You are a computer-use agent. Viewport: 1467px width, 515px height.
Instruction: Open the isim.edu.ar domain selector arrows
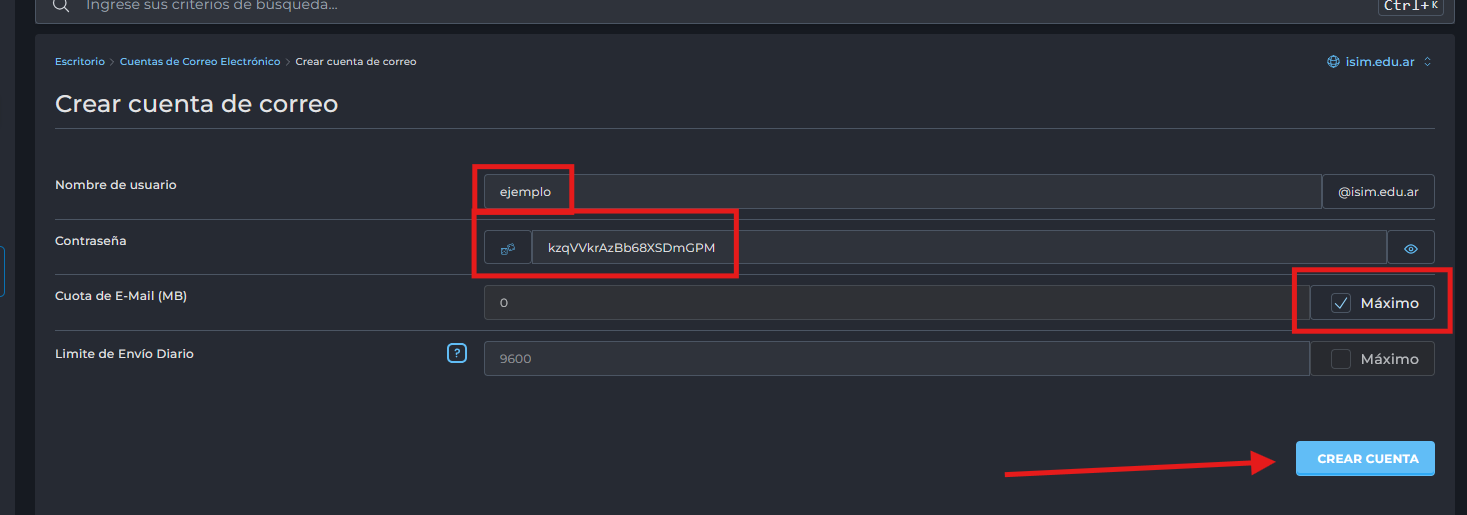[x=1427, y=62]
